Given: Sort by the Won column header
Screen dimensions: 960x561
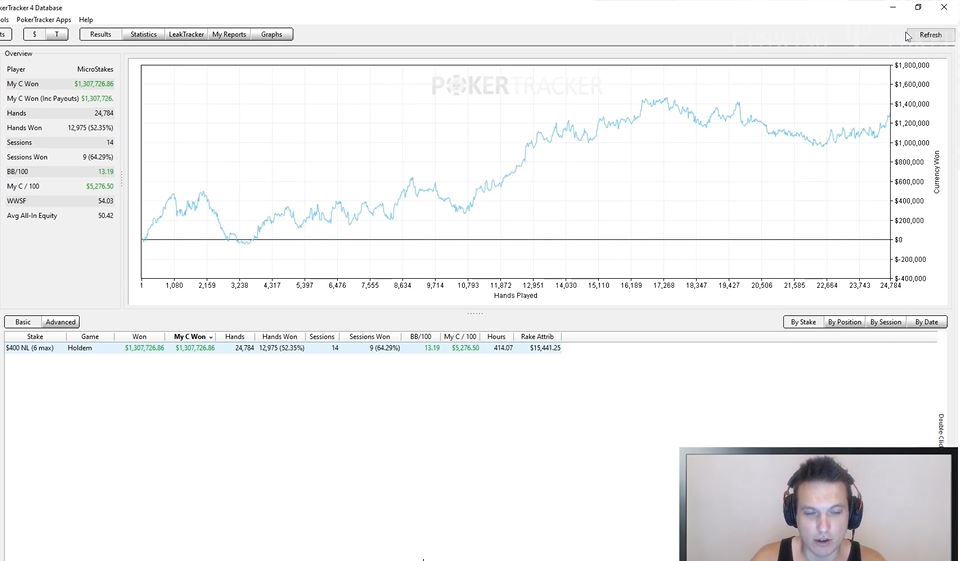Looking at the screenshot, I should tap(139, 337).
